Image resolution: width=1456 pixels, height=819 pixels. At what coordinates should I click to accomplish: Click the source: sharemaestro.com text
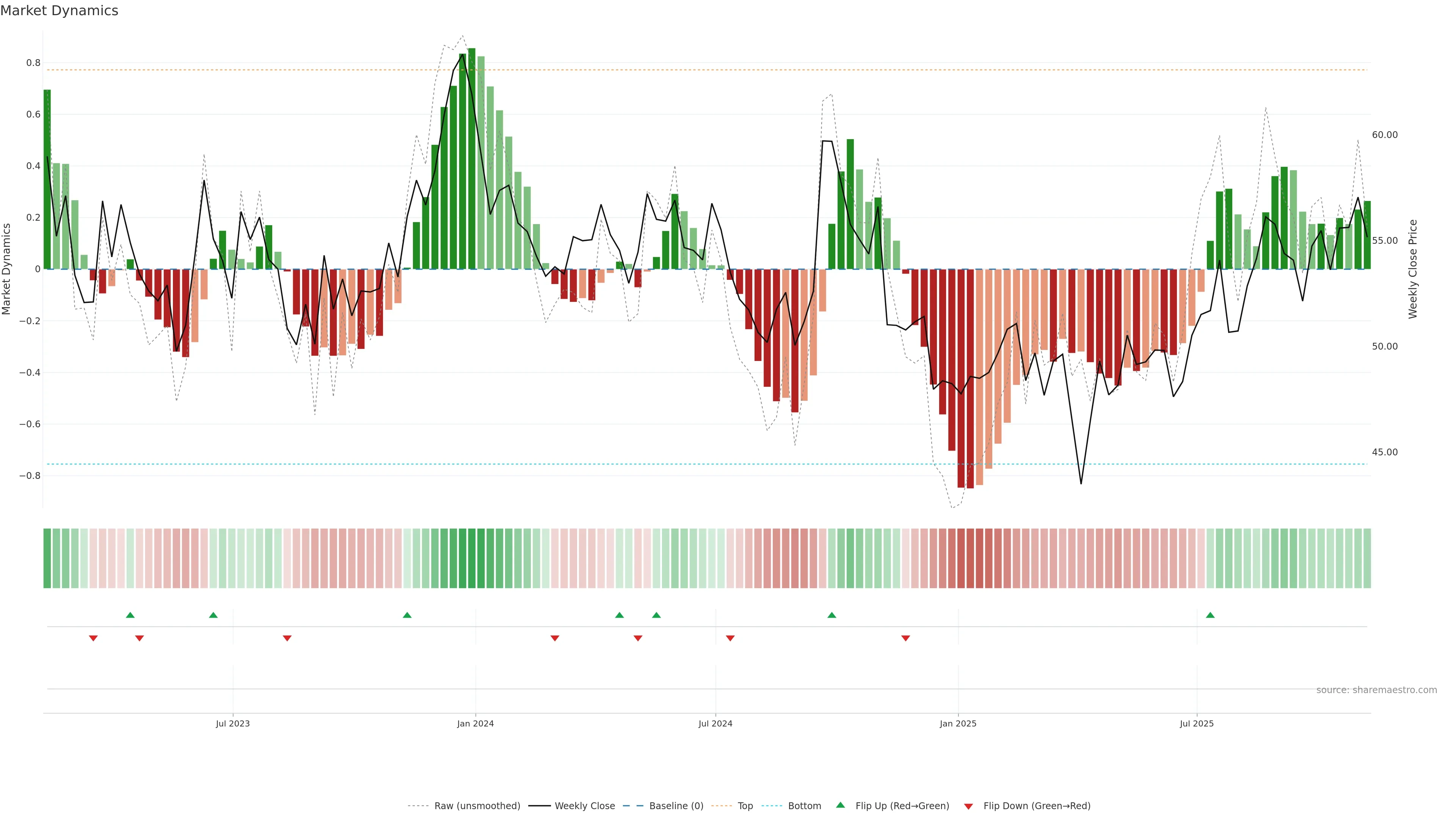1376,690
